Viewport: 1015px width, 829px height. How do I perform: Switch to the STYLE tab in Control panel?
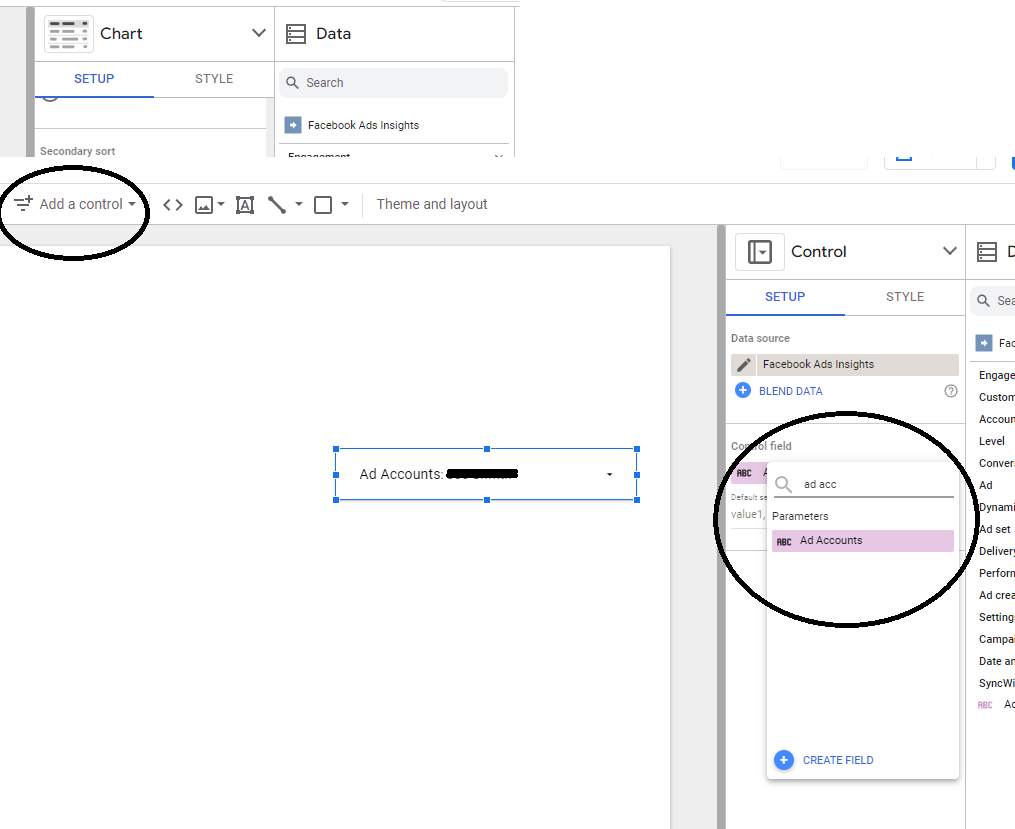tap(904, 297)
